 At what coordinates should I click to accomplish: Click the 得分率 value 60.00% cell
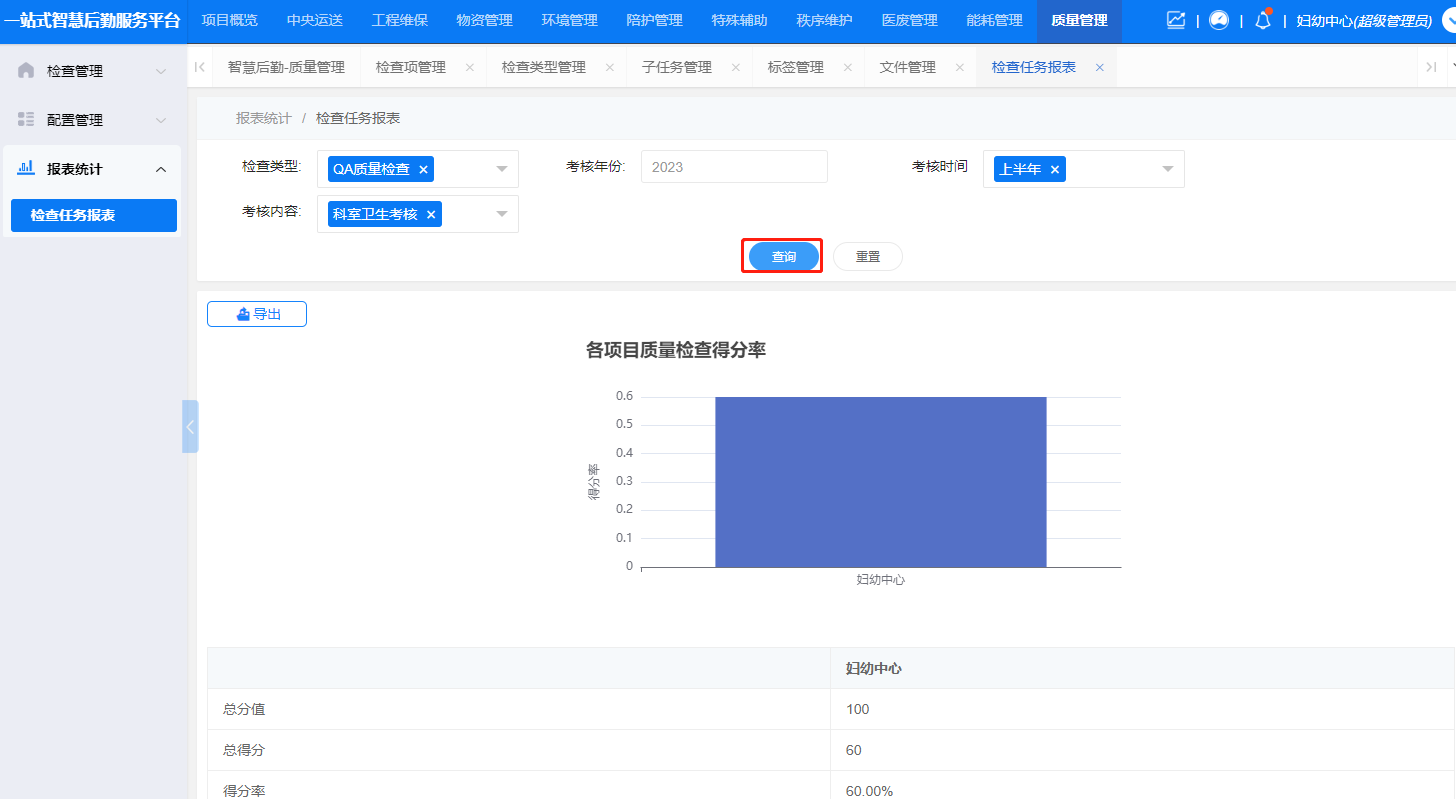pyautogui.click(x=1142, y=785)
